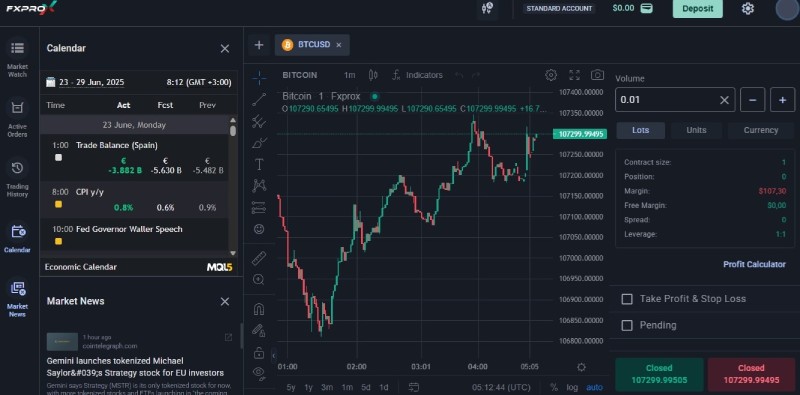
Task: Change the 1m chart interval
Action: pos(349,75)
